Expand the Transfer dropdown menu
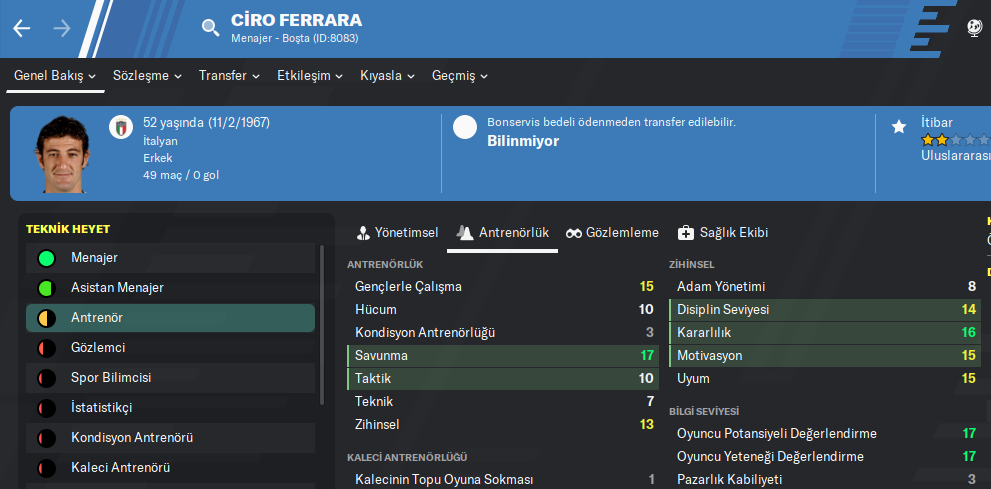 (x=229, y=75)
